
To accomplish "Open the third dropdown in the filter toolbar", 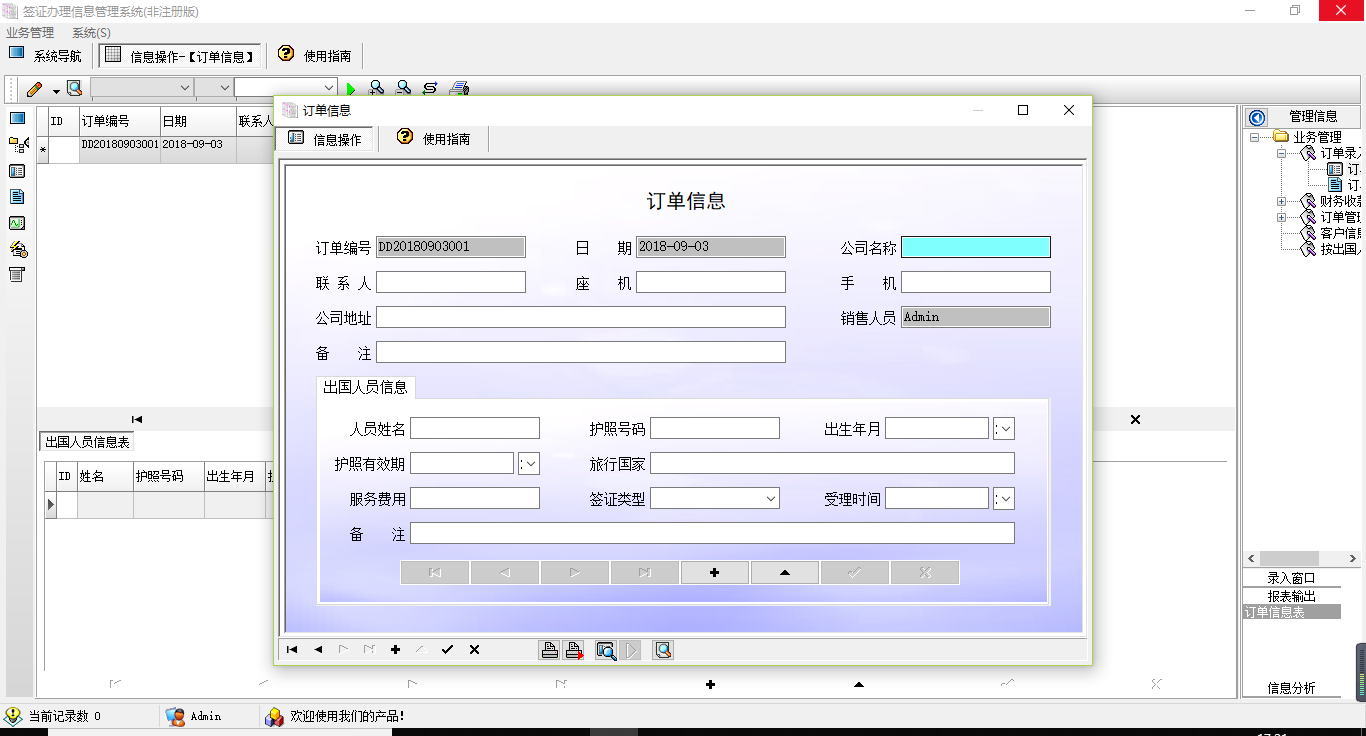I will [328, 88].
